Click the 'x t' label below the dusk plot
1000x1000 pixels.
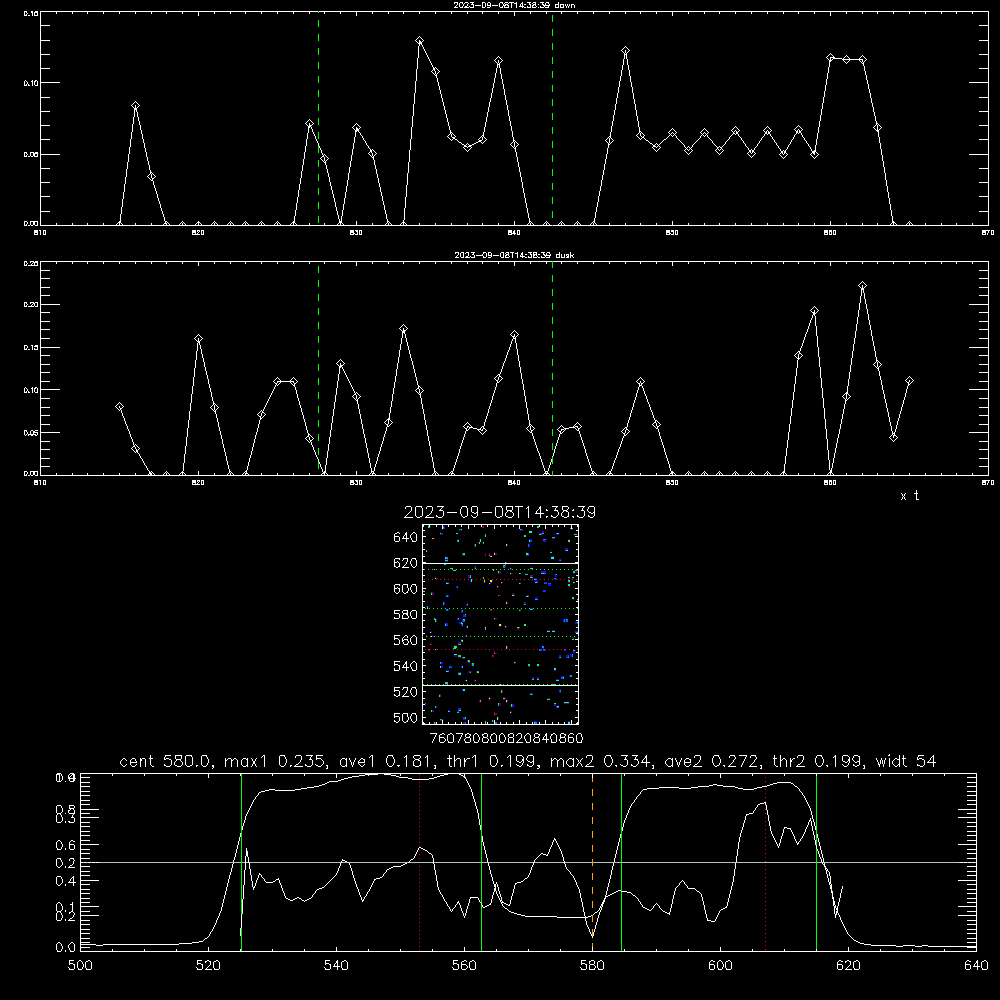(909, 496)
